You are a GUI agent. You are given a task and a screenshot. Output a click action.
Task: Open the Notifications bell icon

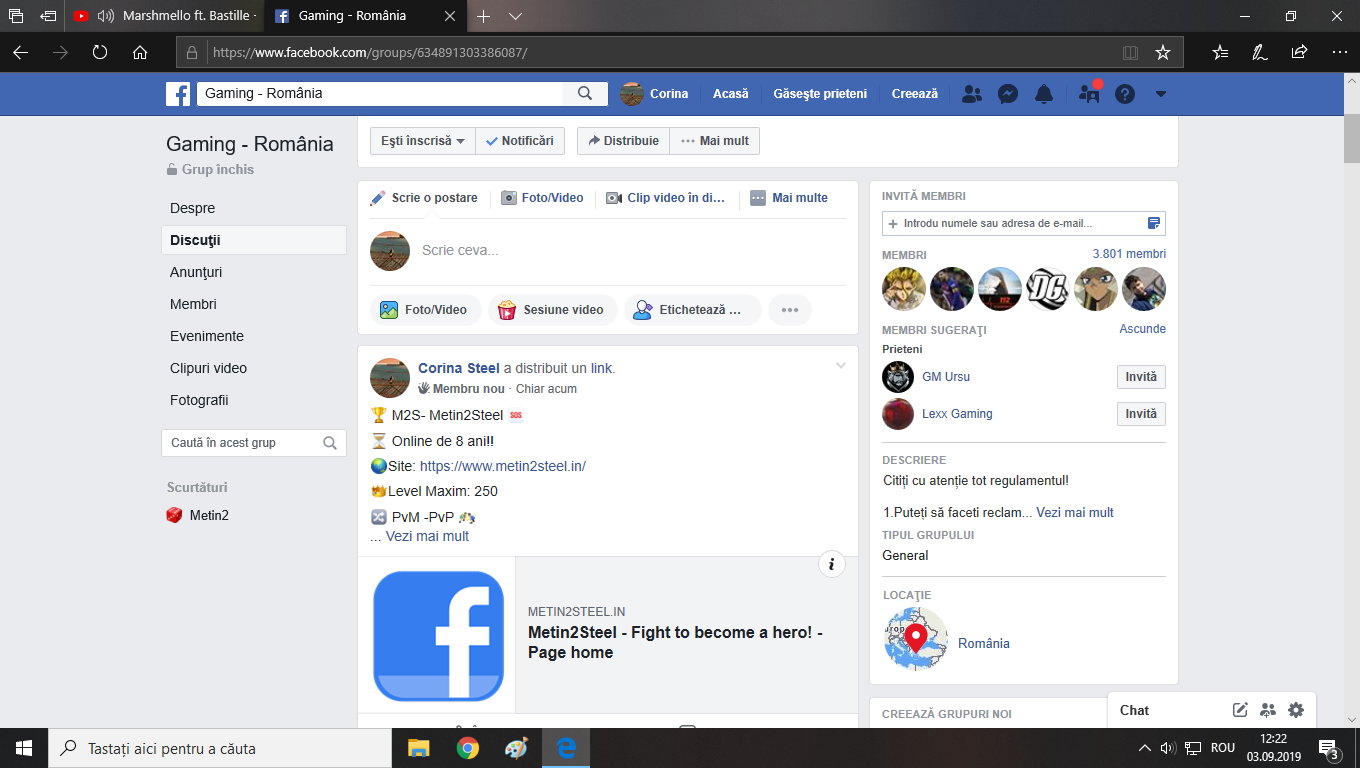1044,94
